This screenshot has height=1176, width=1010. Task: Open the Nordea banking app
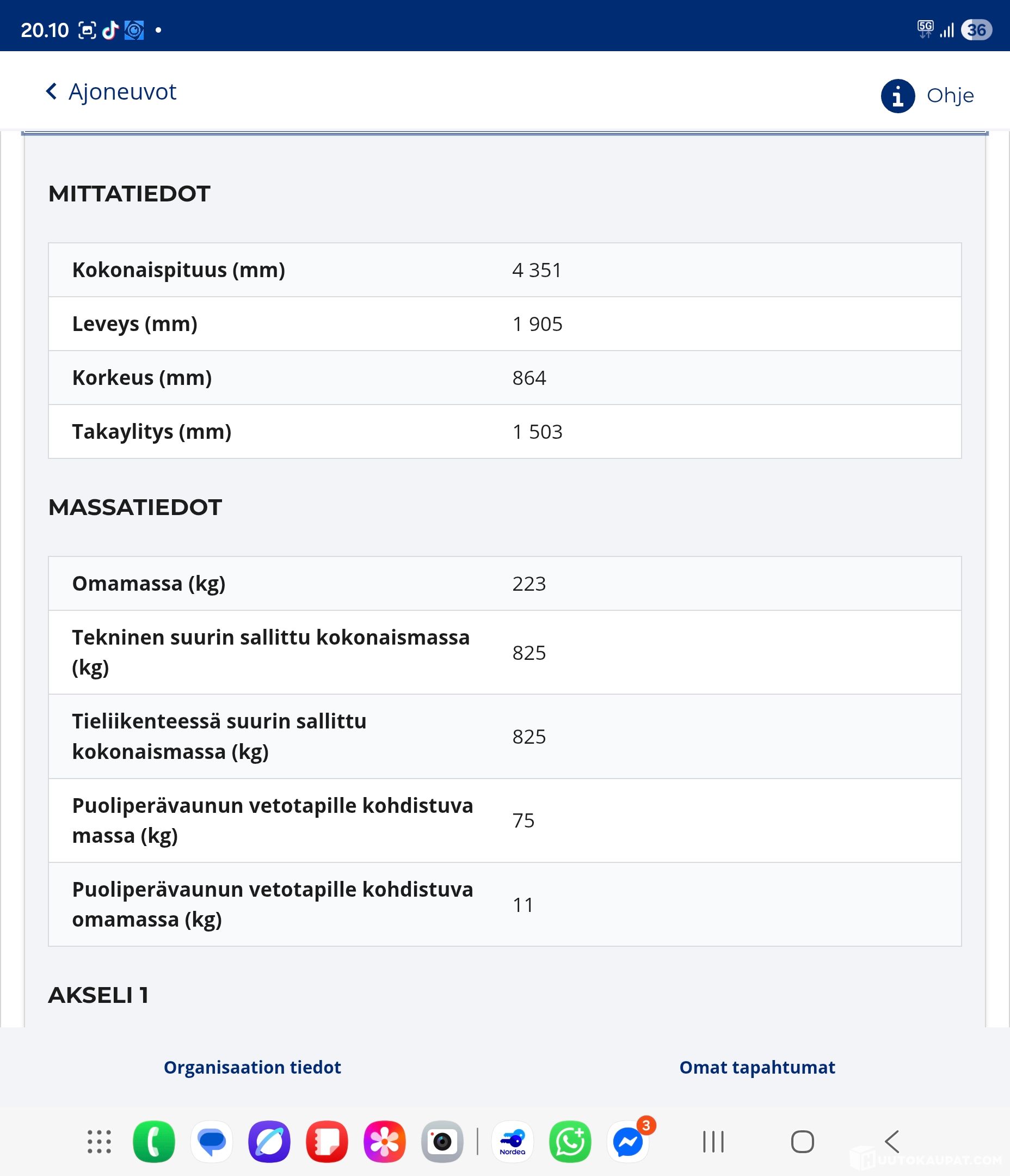[x=513, y=1141]
